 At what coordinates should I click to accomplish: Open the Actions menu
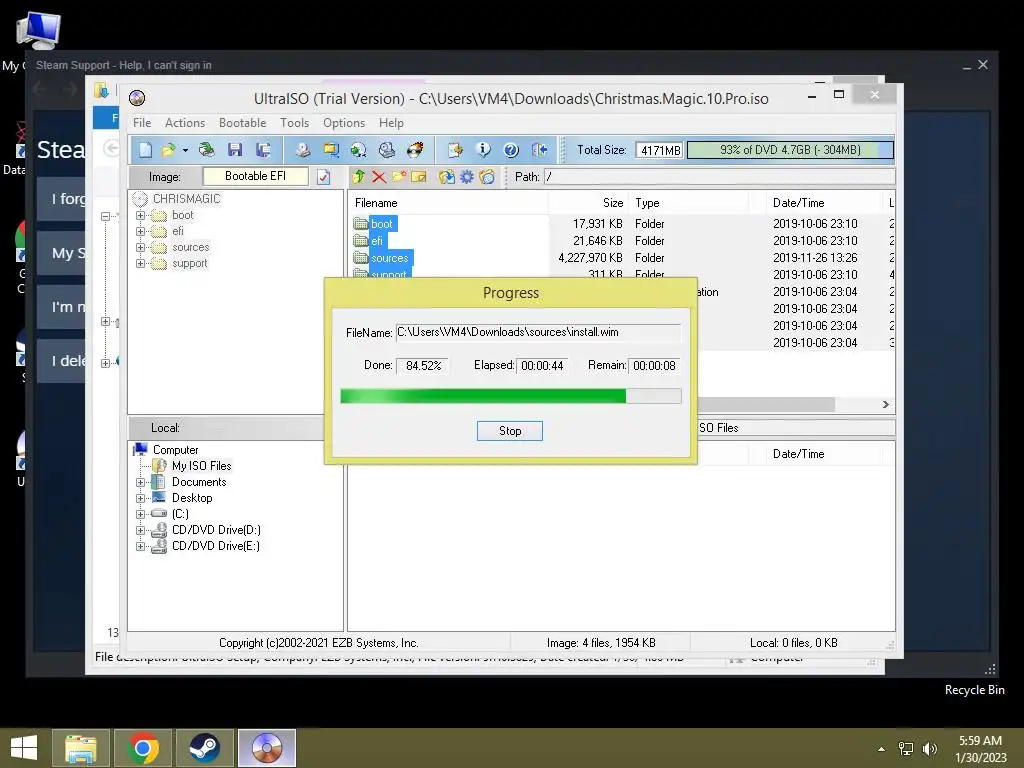click(x=185, y=123)
